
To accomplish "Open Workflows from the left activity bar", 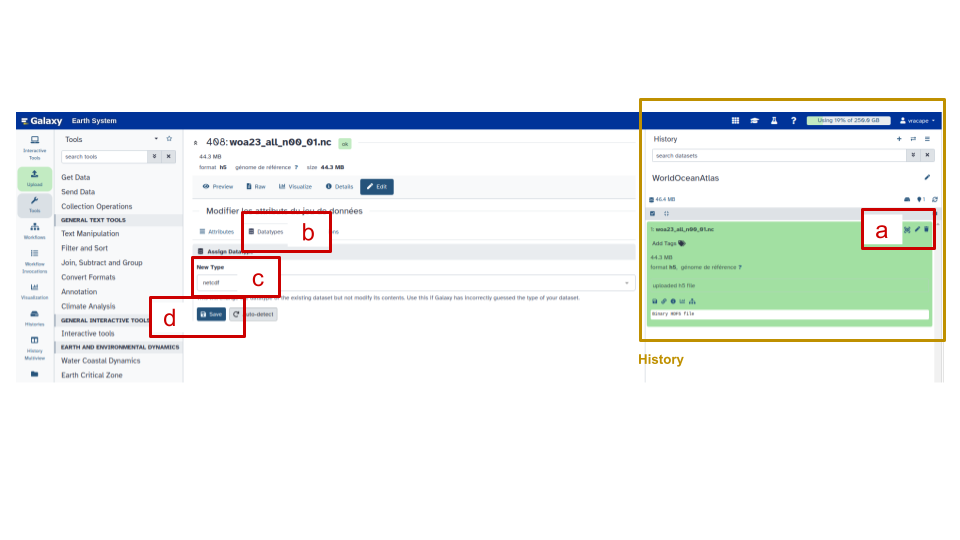I will click(x=34, y=231).
